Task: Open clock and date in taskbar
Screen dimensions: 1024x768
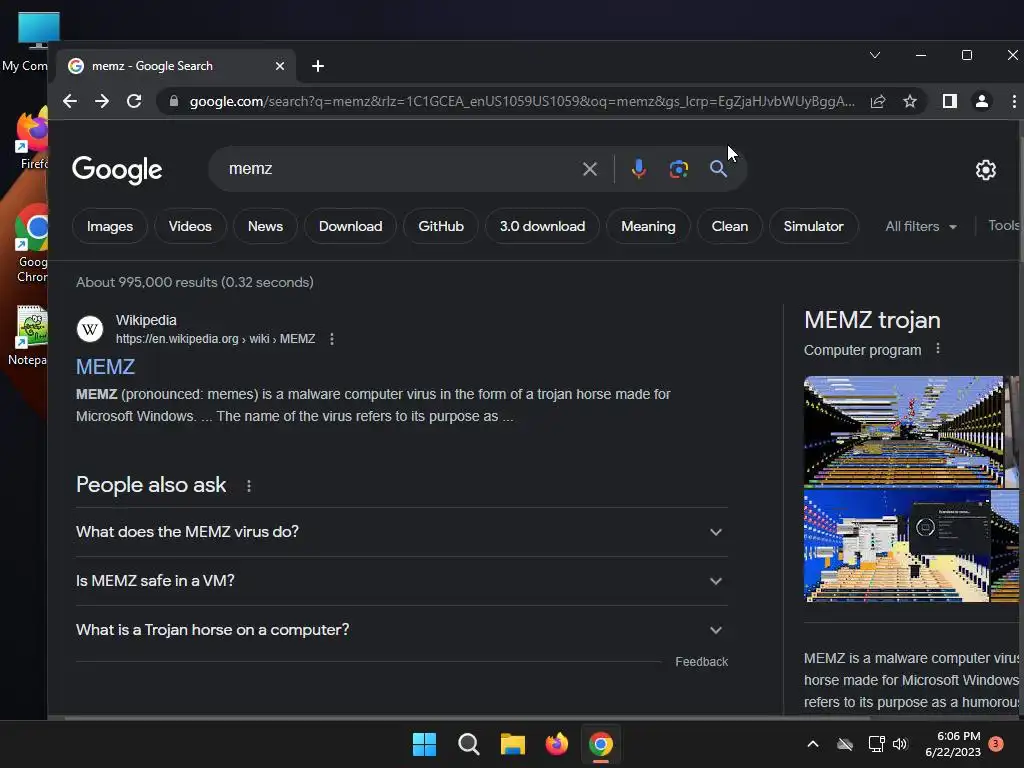Action: coord(953,744)
